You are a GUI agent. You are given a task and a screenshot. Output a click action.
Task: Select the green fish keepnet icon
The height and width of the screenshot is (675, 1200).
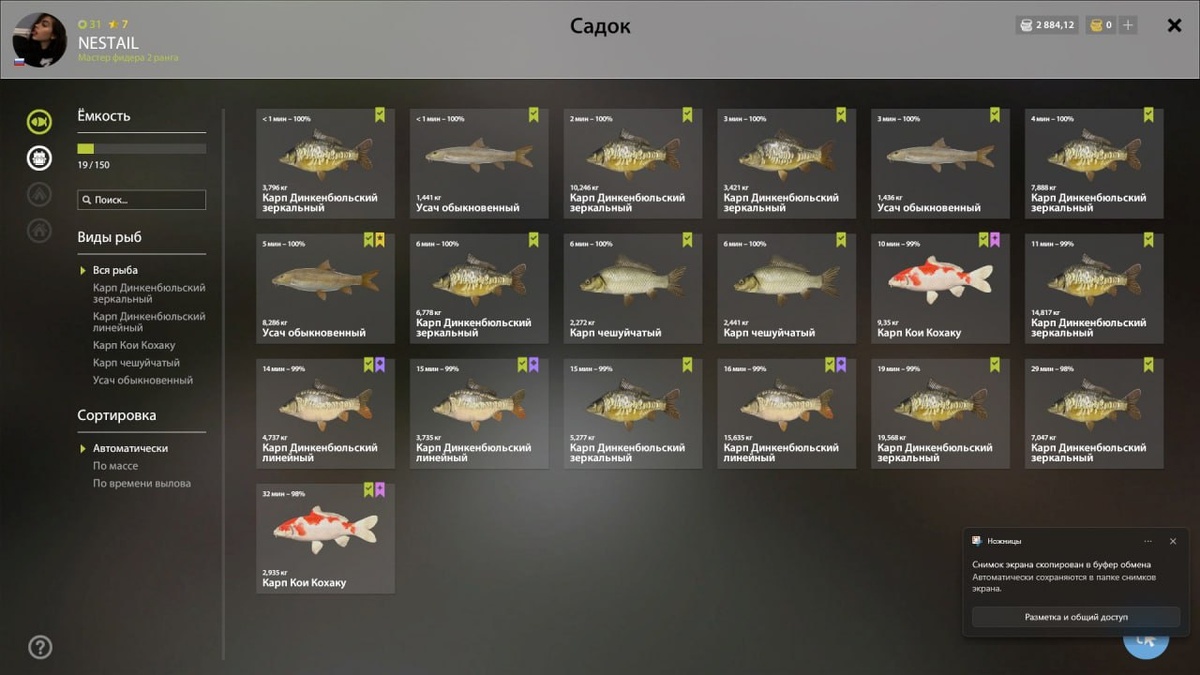coord(39,122)
